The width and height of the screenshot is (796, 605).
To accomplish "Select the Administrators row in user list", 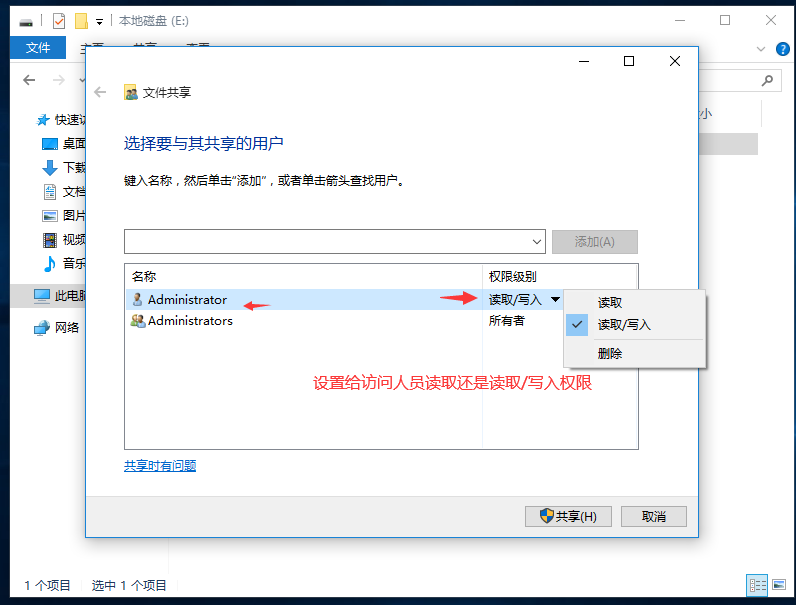I will pyautogui.click(x=190, y=321).
